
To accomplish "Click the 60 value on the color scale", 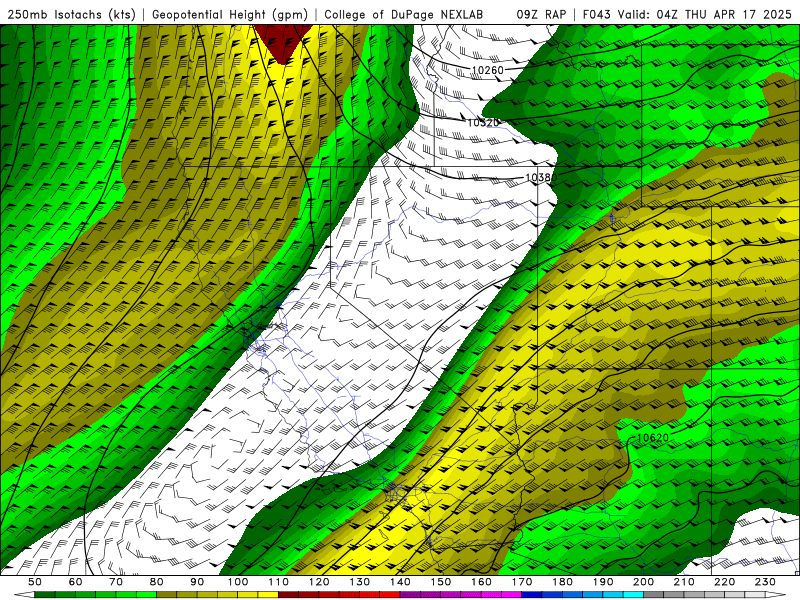I will point(75,582).
